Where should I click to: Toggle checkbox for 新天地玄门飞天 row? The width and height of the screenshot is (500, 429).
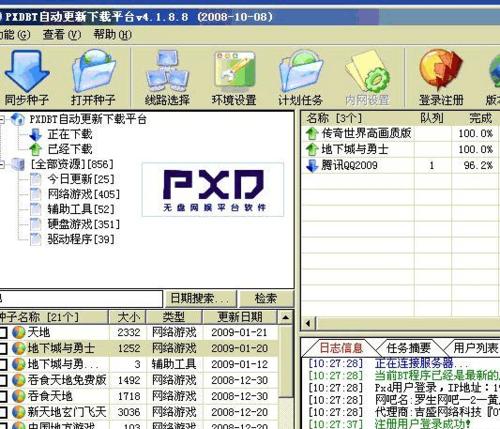tap(3, 412)
